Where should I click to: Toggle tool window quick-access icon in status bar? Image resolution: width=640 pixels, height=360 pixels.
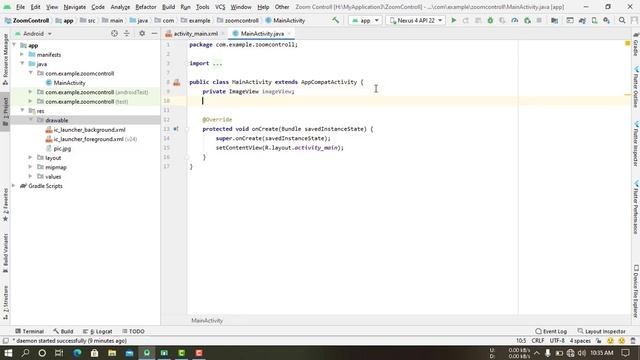coord(5,341)
